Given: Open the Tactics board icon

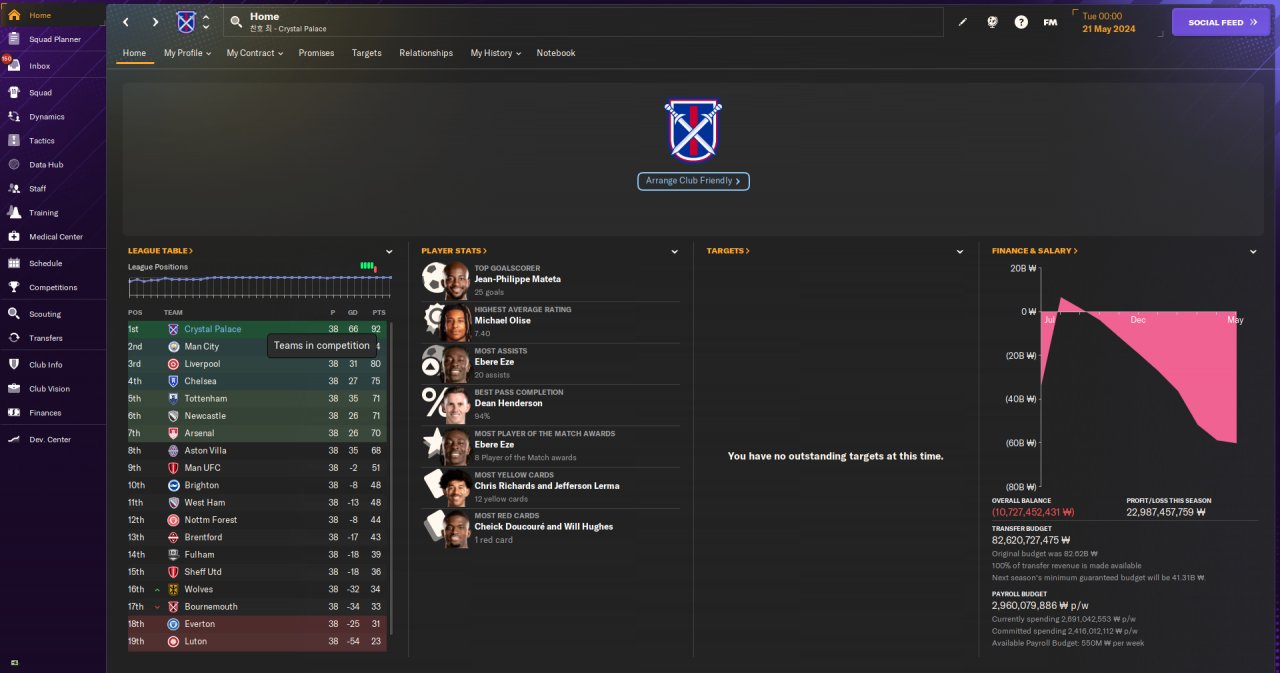Looking at the screenshot, I should (x=14, y=140).
